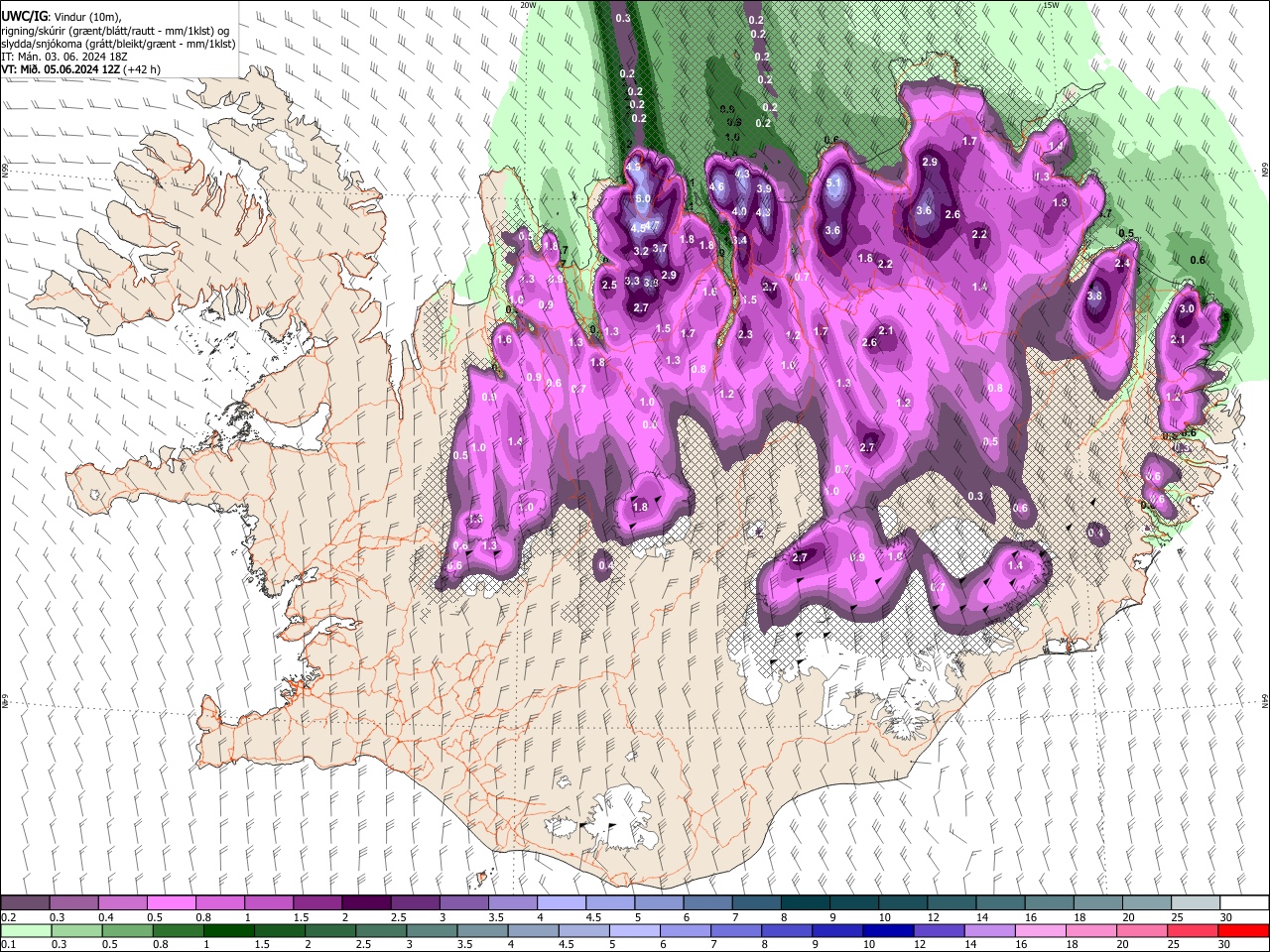The height and width of the screenshot is (952, 1270).
Task: Select the violet 12 swatch, lower legend row
Action: (x=938, y=930)
